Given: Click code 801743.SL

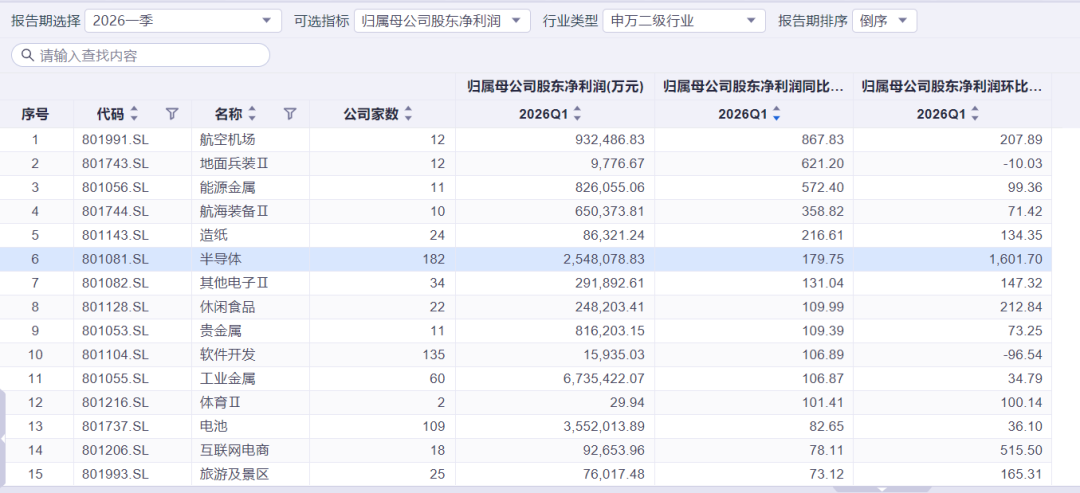Looking at the screenshot, I should tap(115, 164).
